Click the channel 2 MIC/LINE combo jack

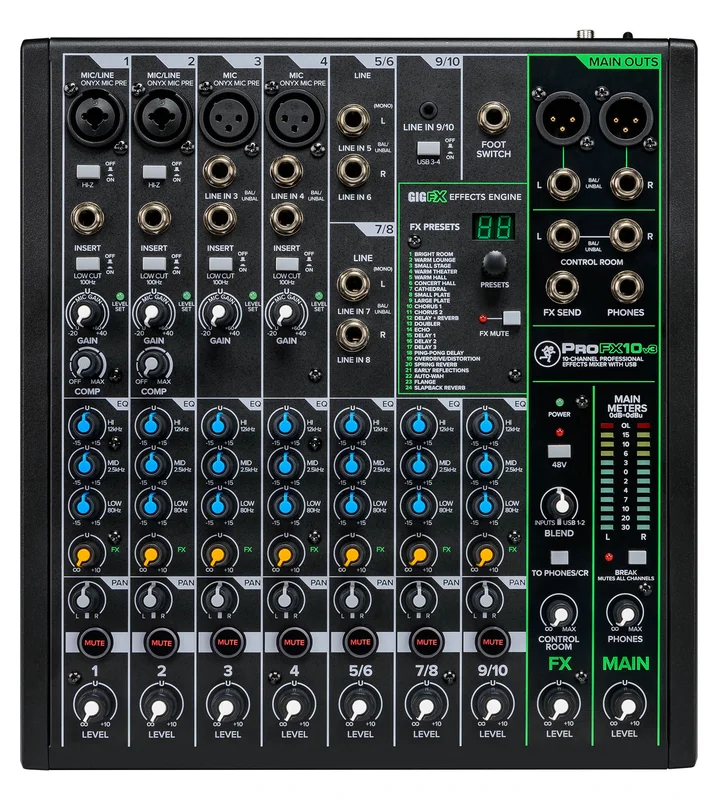coord(162,118)
